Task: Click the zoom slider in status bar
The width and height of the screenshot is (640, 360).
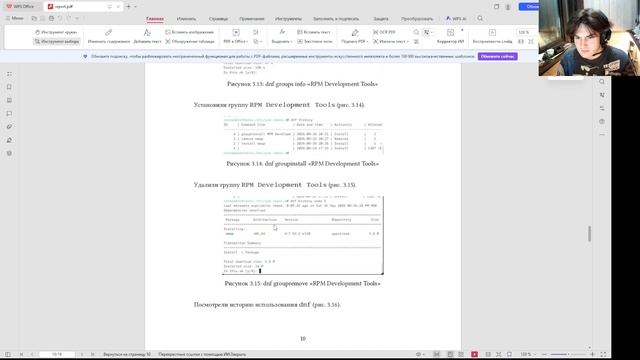Action: click(x=568, y=354)
